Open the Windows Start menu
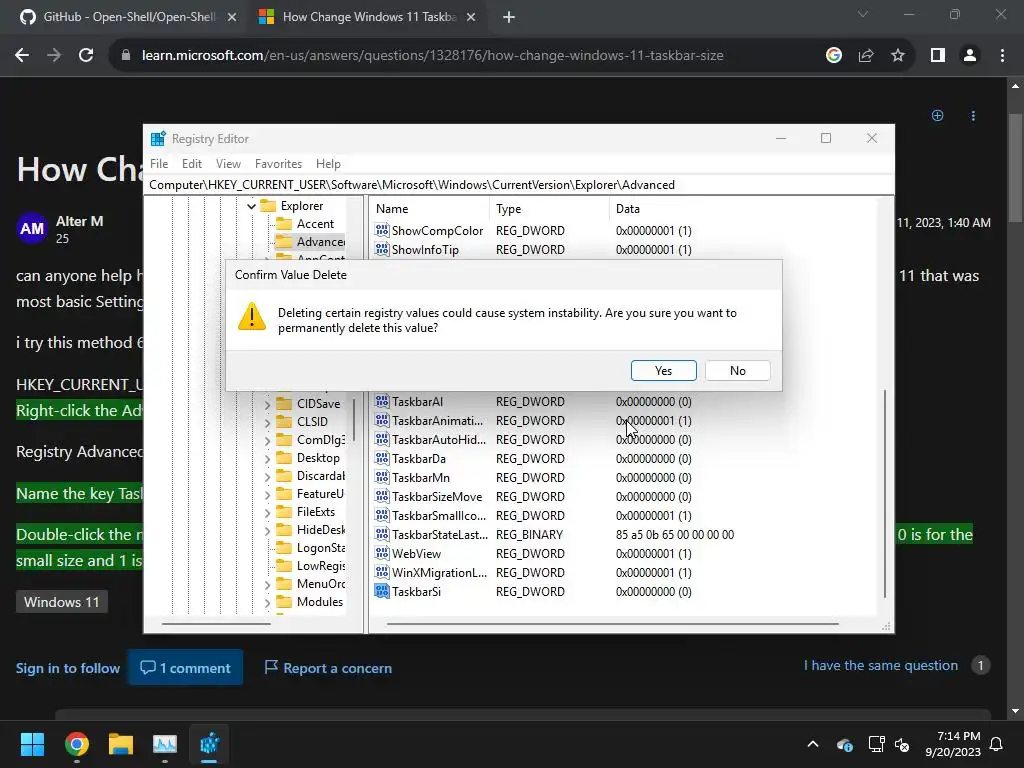This screenshot has height=768, width=1024. click(x=32, y=744)
